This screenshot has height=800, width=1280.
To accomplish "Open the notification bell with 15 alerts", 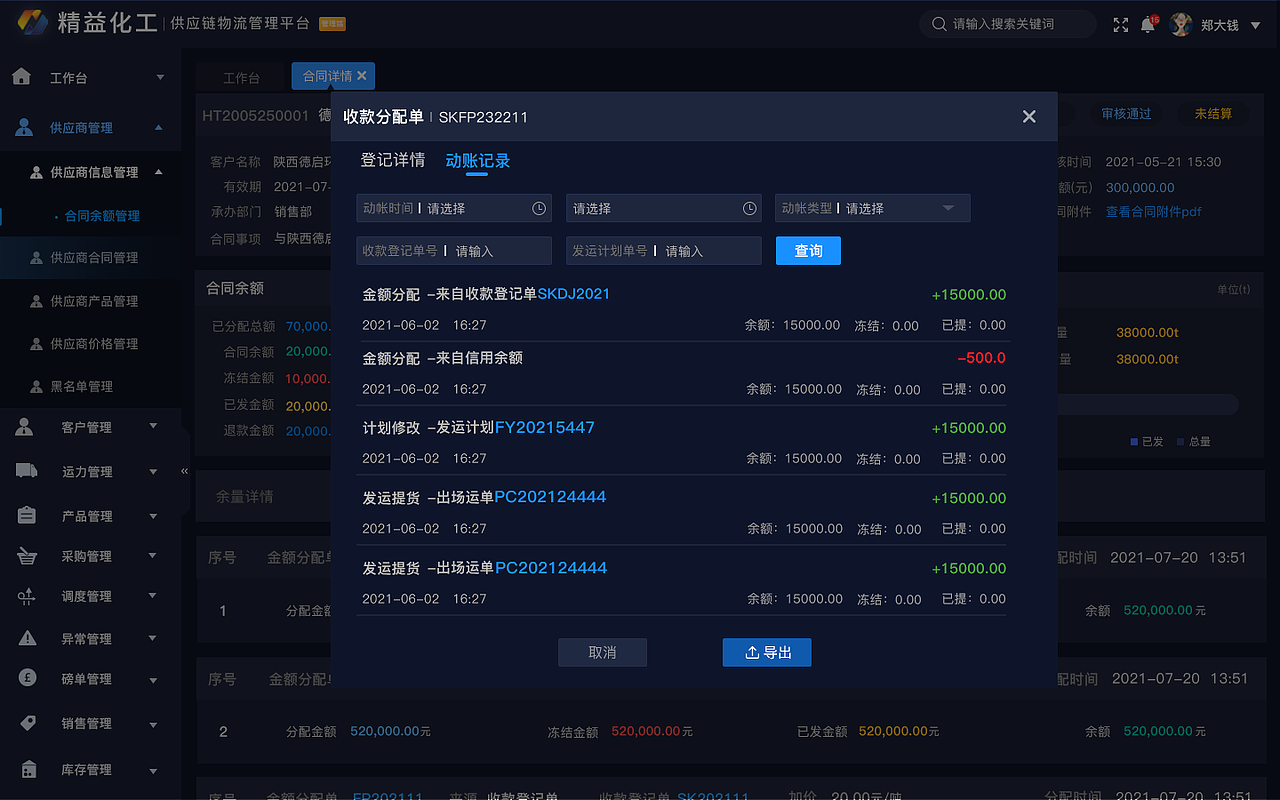I will [x=1148, y=25].
